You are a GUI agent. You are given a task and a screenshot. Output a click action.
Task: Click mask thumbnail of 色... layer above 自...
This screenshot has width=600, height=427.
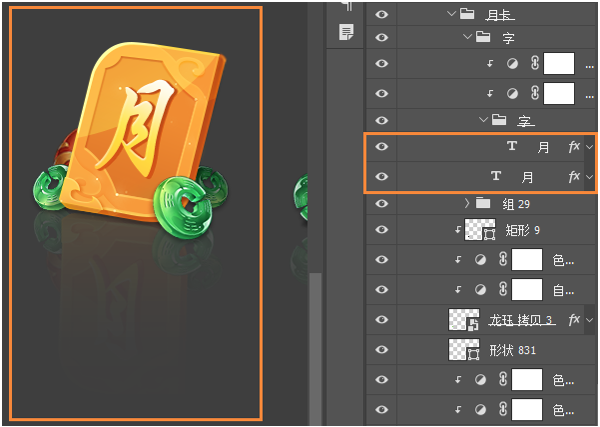(x=527, y=259)
